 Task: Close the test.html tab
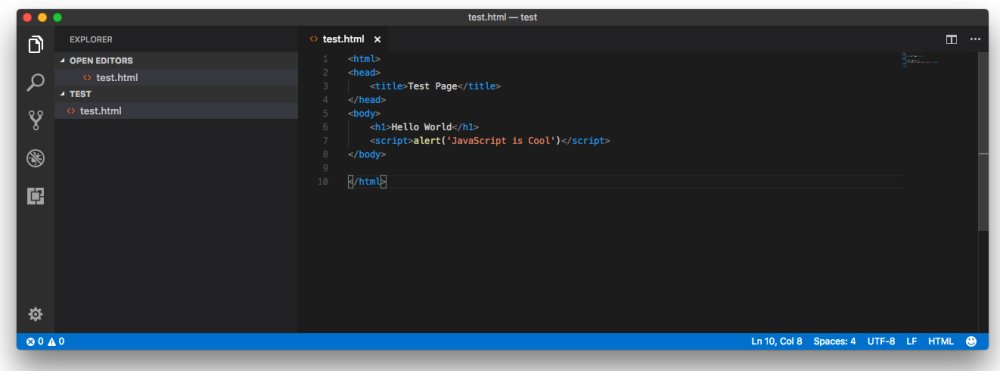377,40
